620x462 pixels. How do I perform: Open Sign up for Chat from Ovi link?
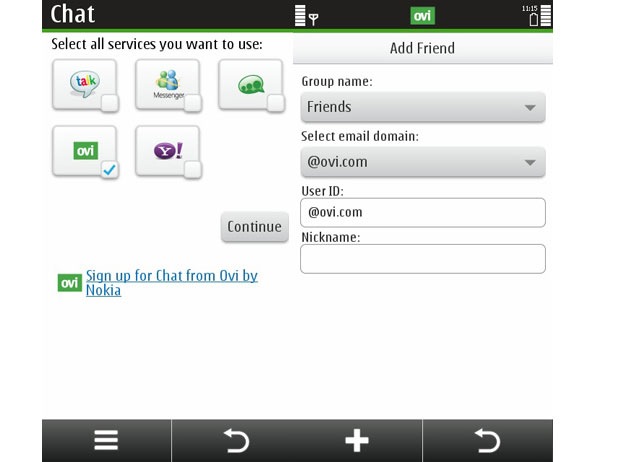[x=172, y=283]
